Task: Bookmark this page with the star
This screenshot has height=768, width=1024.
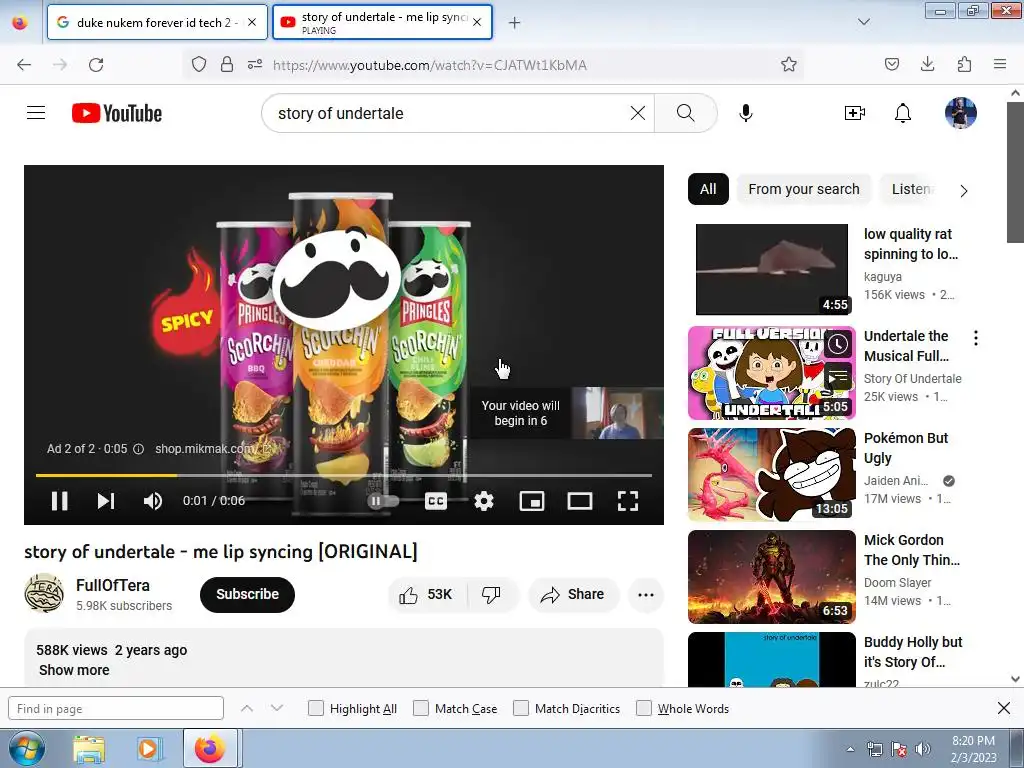Action: (x=789, y=64)
